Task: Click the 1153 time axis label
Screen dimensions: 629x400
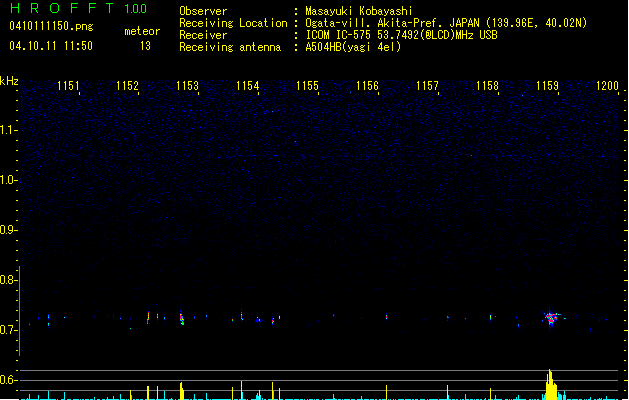Action: click(187, 86)
